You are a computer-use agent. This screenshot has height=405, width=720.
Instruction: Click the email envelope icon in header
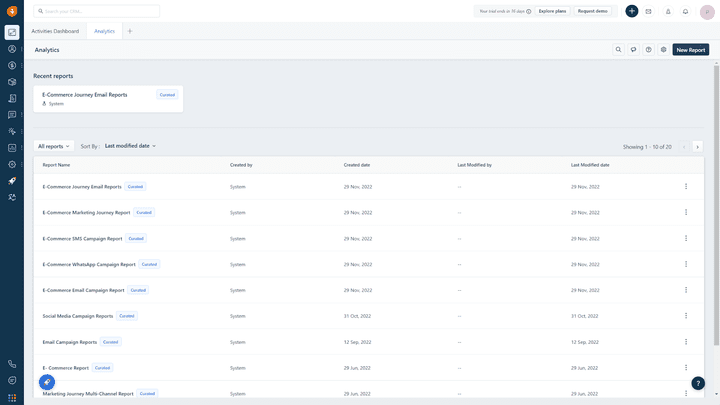coord(648,11)
